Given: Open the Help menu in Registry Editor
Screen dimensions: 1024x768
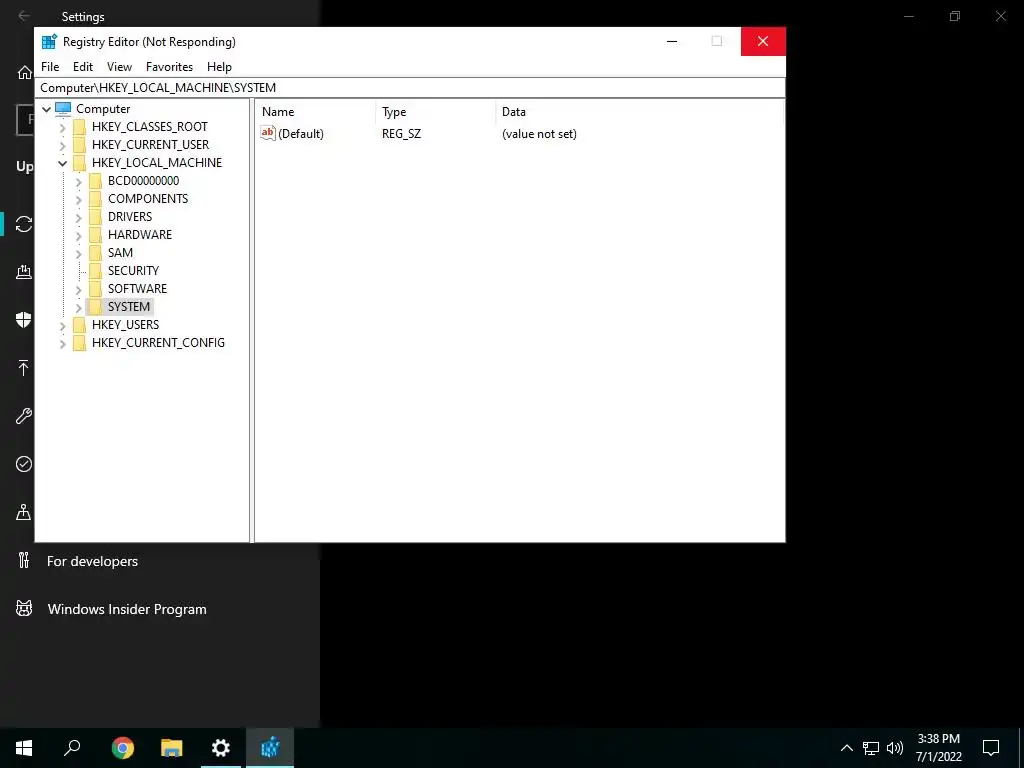Looking at the screenshot, I should (x=219, y=67).
